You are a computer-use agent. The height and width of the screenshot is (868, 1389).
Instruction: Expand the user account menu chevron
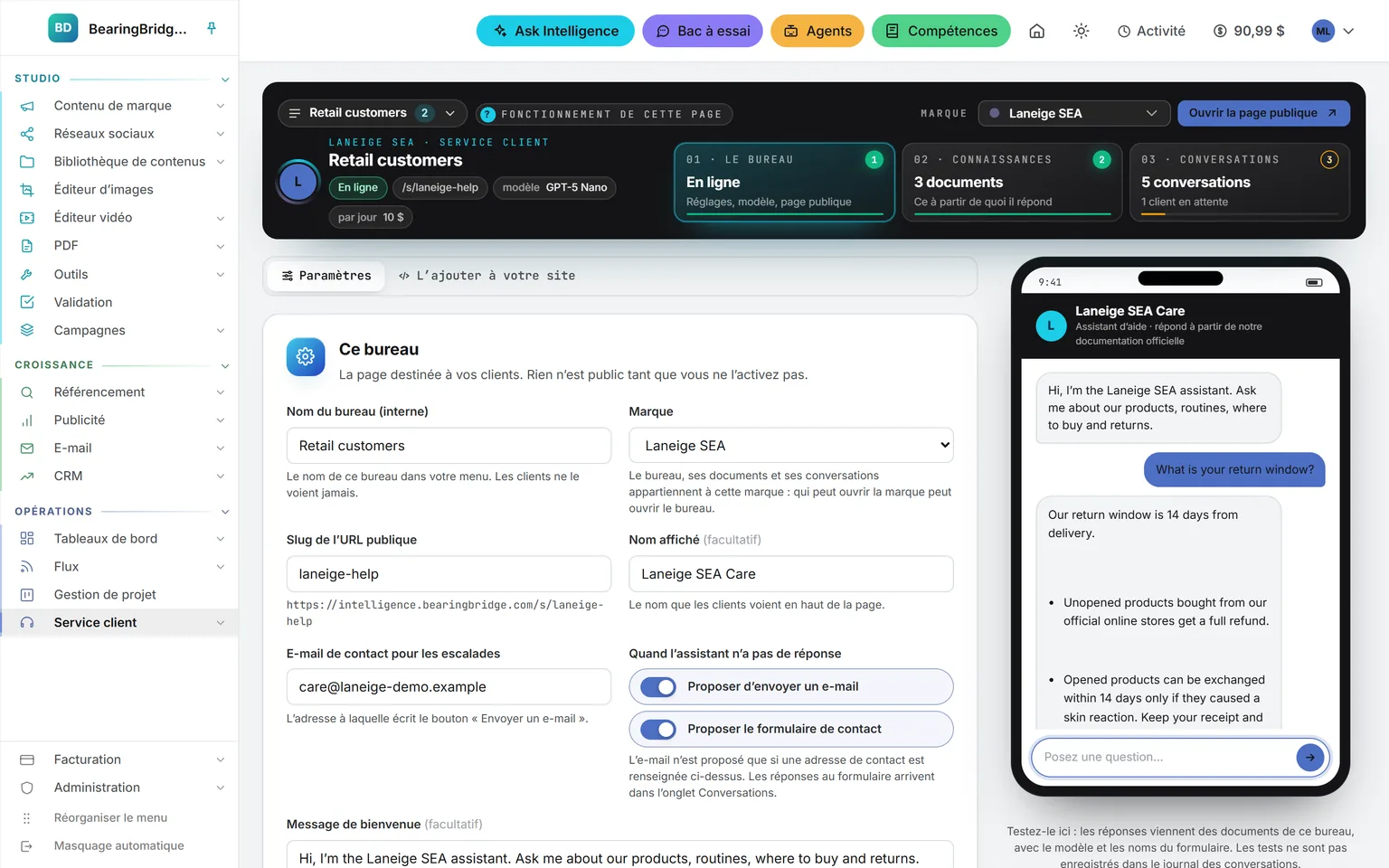tap(1348, 31)
